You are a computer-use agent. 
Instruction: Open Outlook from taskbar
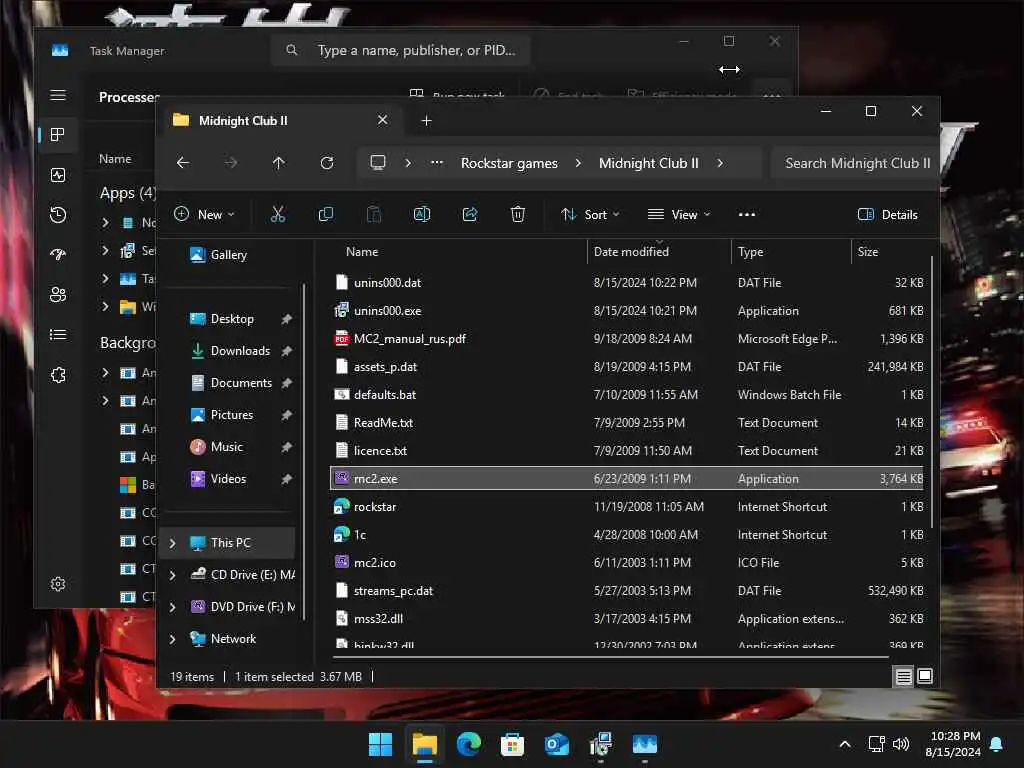click(x=556, y=744)
